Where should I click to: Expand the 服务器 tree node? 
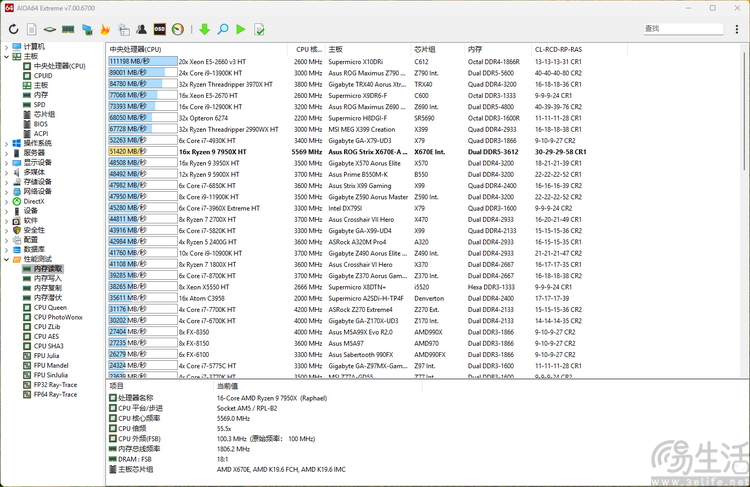click(6, 153)
